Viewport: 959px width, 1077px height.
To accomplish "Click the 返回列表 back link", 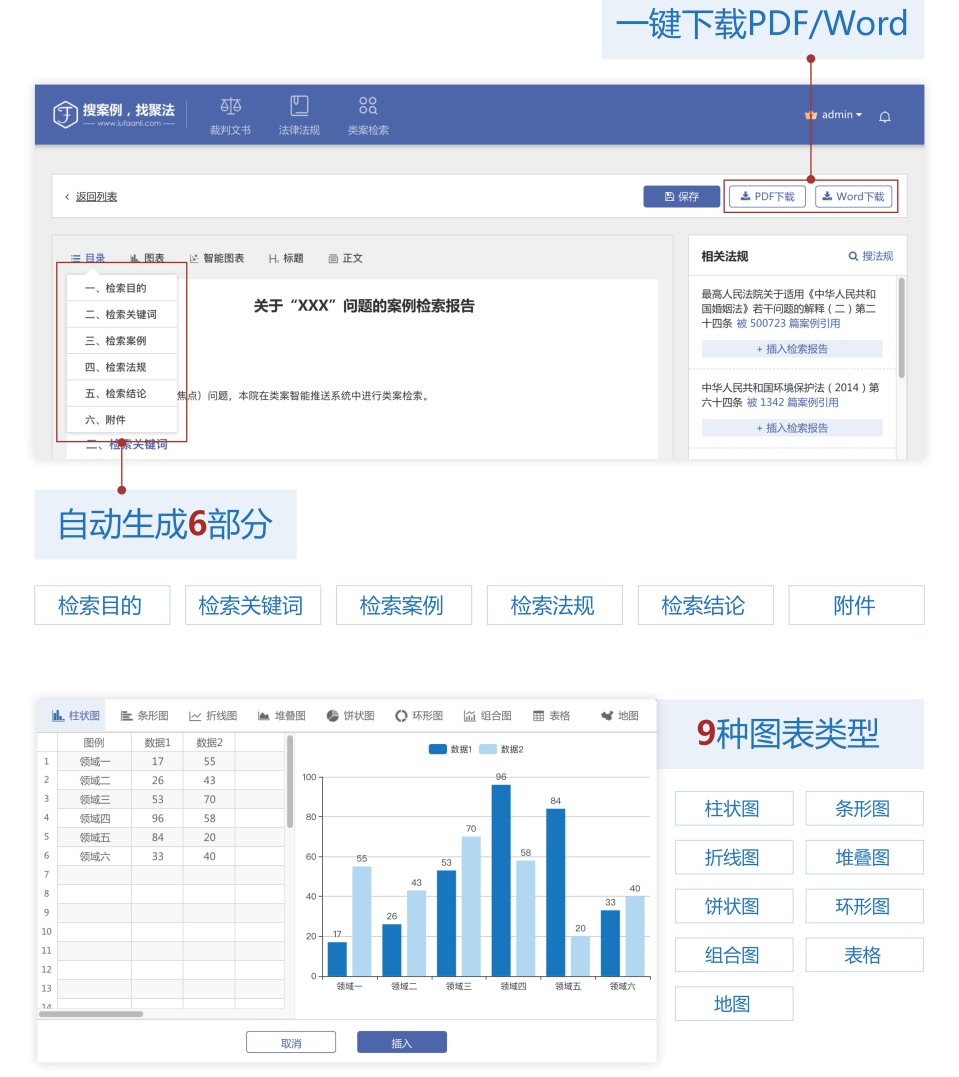I will coord(96,197).
